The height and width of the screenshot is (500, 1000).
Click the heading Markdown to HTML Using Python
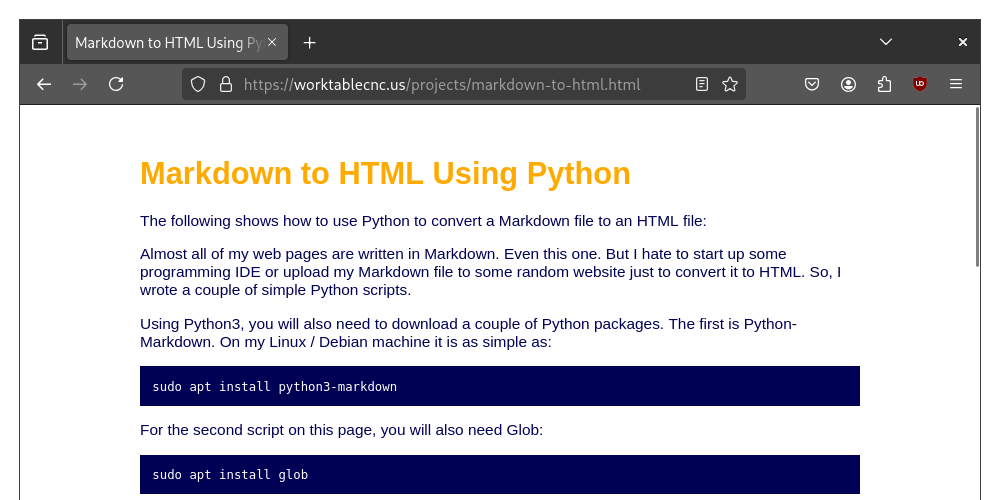point(385,173)
